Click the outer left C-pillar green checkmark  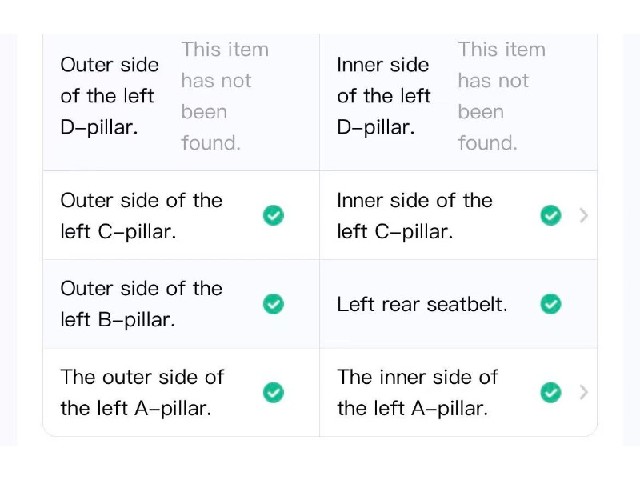[x=273, y=216]
